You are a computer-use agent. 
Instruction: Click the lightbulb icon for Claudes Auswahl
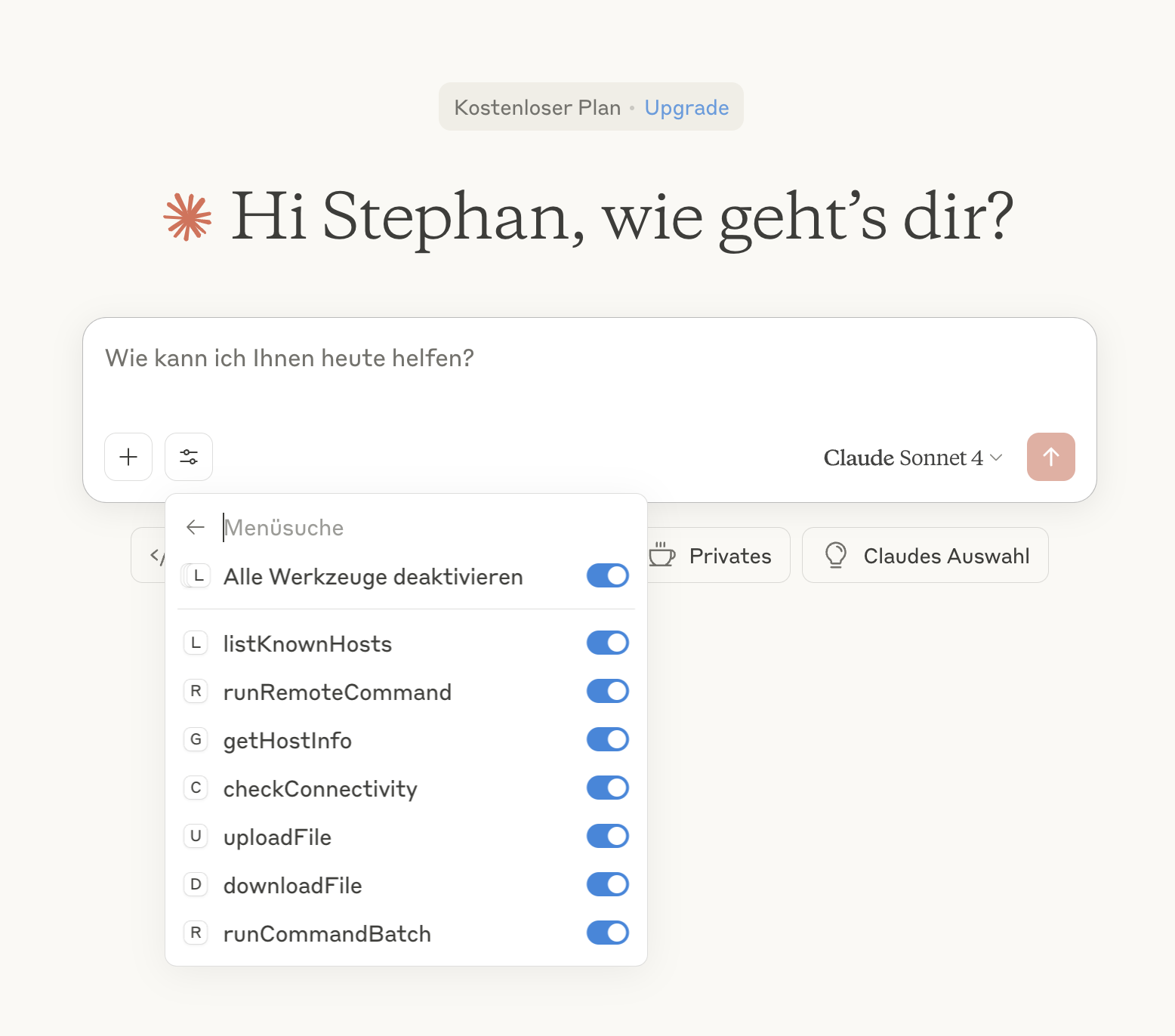coord(836,555)
